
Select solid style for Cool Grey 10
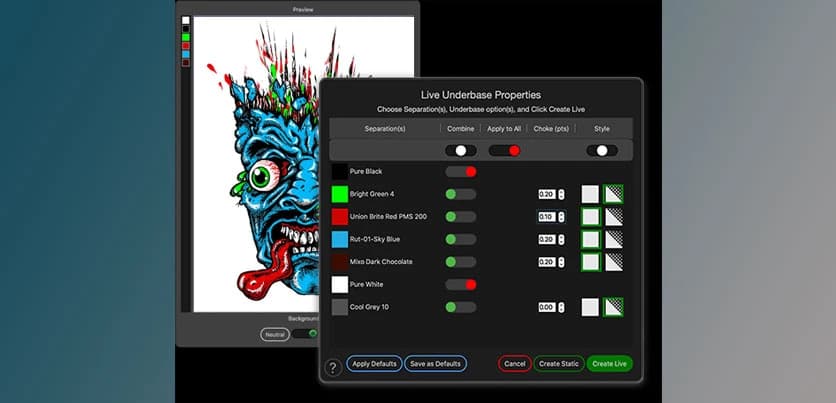(590, 307)
